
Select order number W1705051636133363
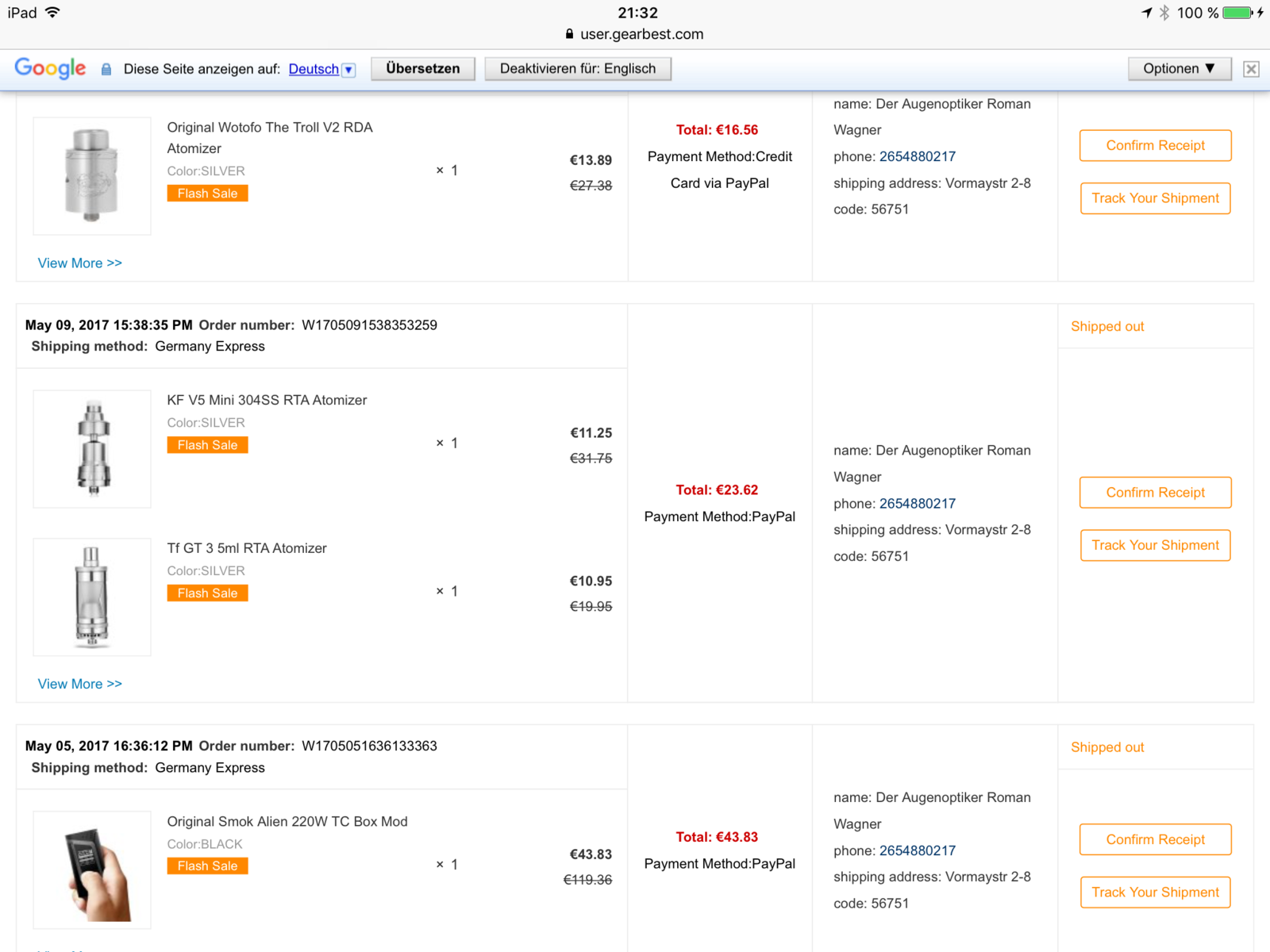[x=369, y=747]
